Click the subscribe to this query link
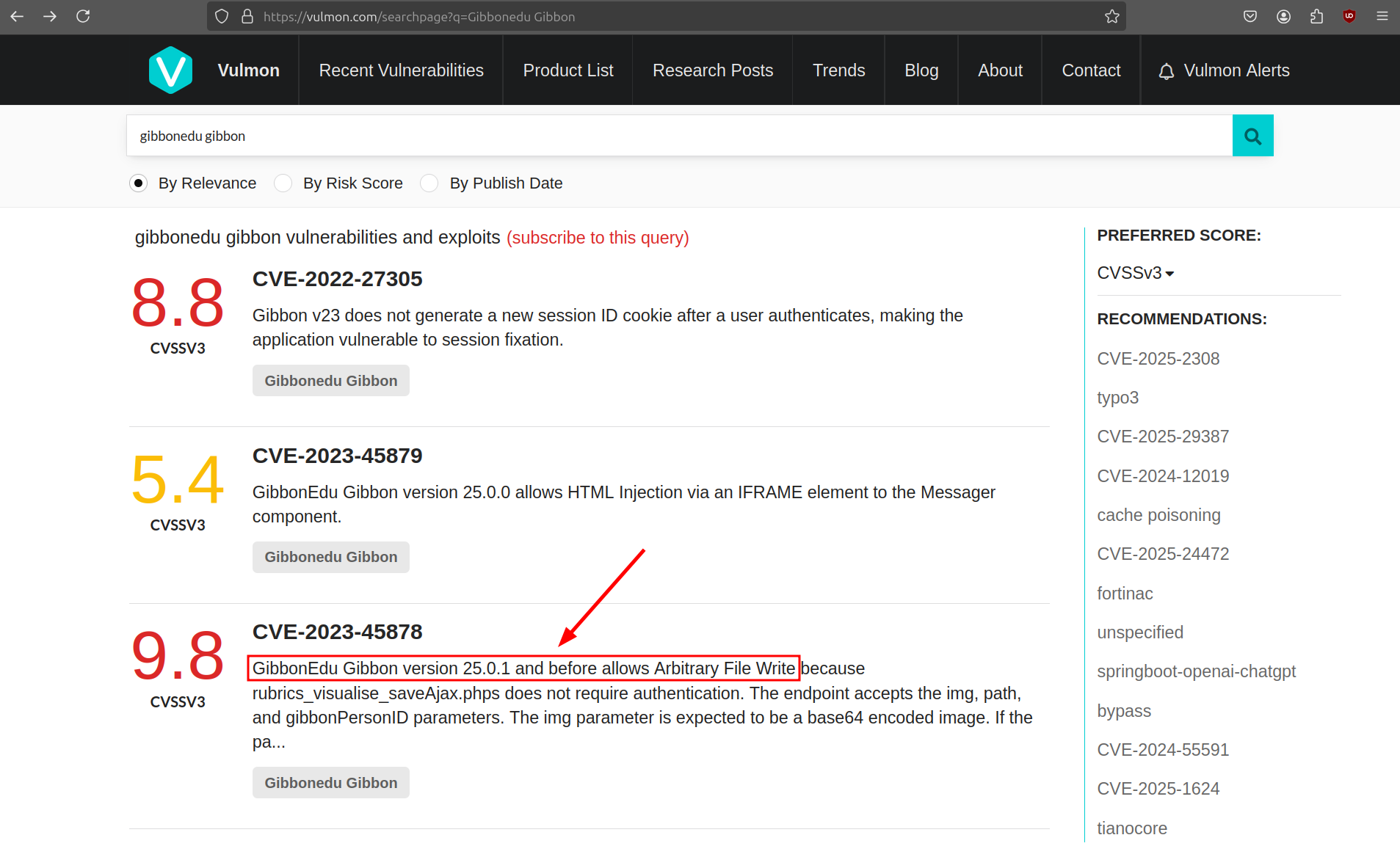The height and width of the screenshot is (846, 1400). tap(598, 238)
